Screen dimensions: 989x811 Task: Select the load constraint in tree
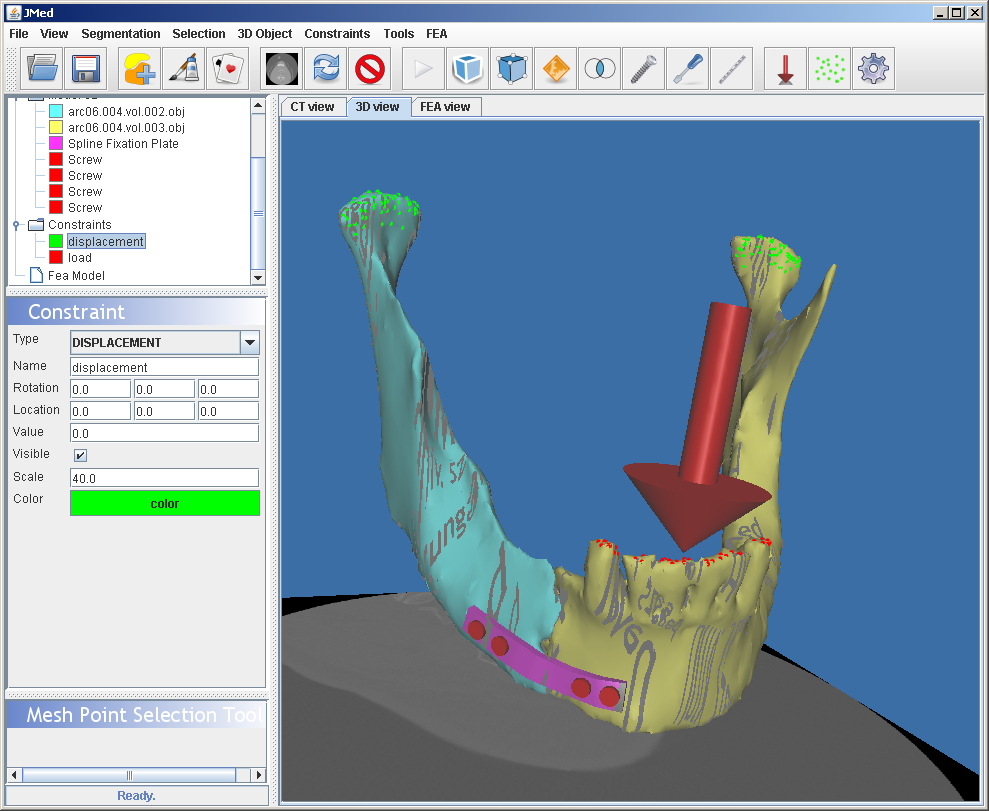click(x=80, y=258)
